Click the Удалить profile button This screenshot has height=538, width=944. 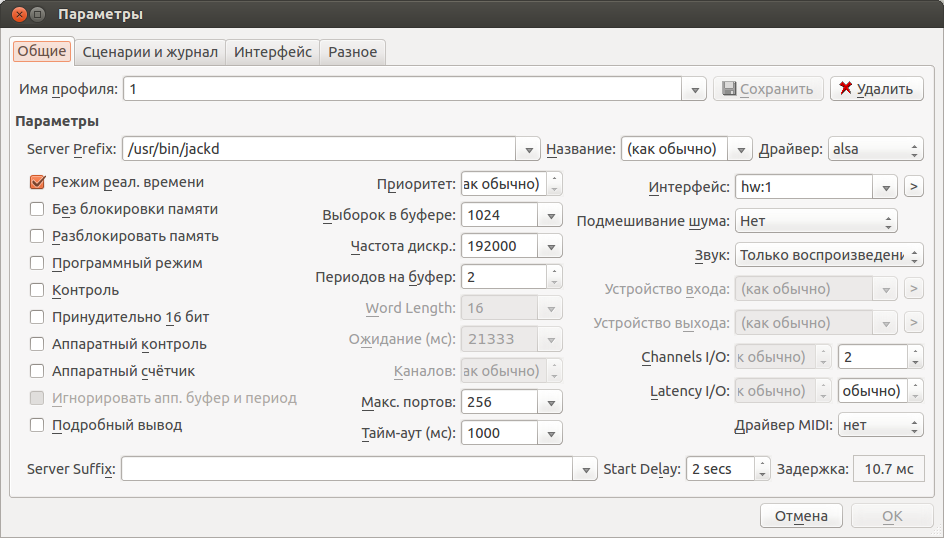pyautogui.click(x=877, y=89)
